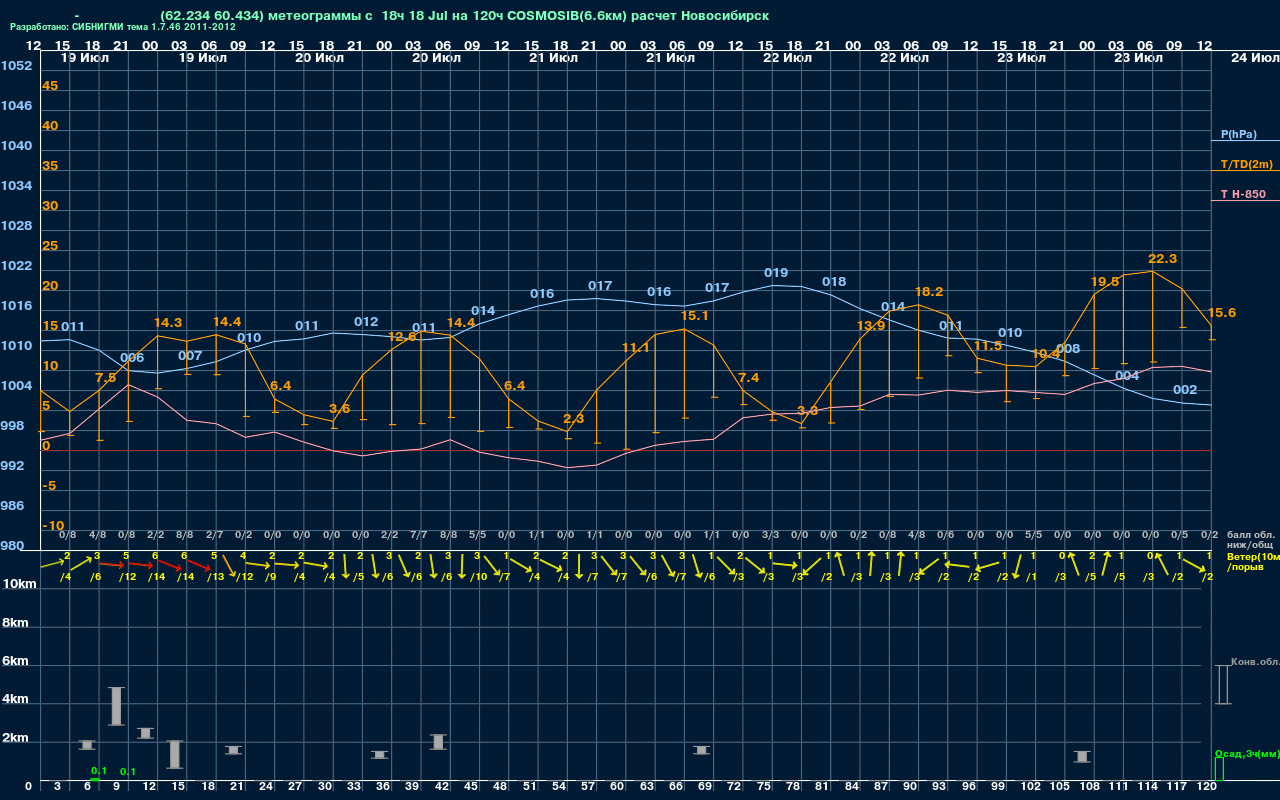Click hour 114 on the bottom axis
The width and height of the screenshot is (1280, 800).
1148,787
